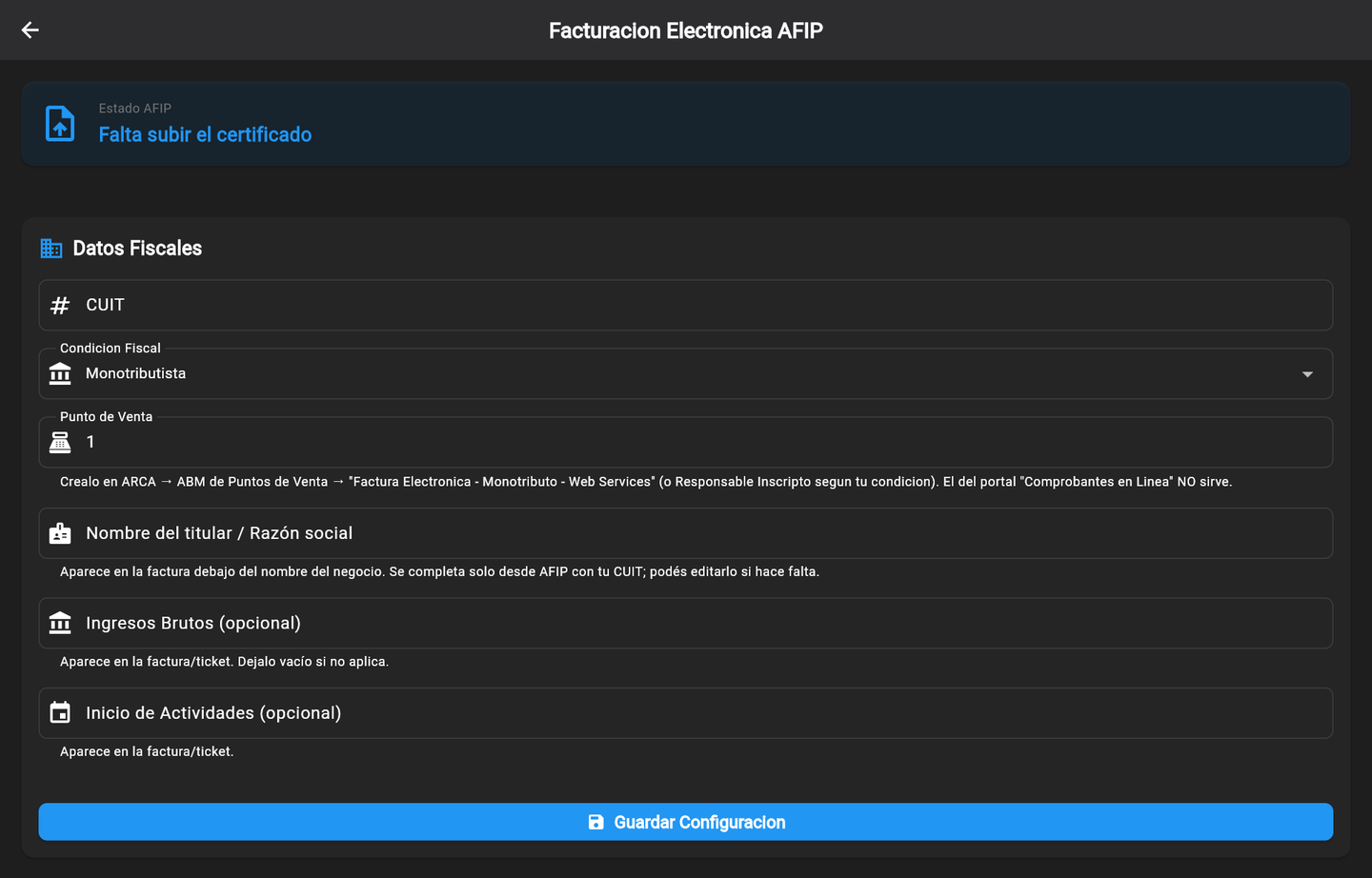Screen dimensions: 1372x878
Task: Click the Facturacion Electronica AFIP title
Action: coord(686,30)
